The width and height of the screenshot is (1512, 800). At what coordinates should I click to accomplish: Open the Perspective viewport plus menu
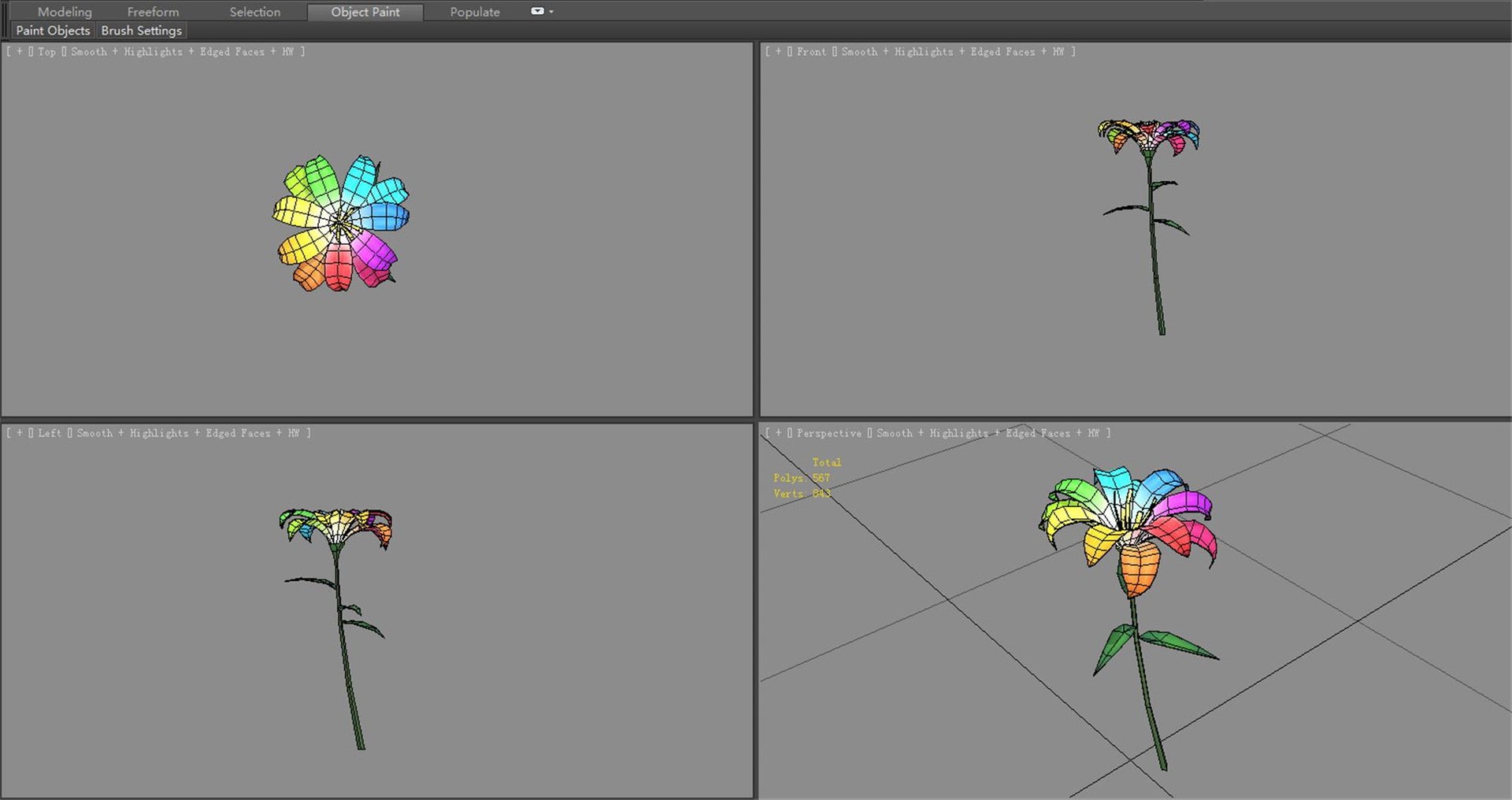779,433
